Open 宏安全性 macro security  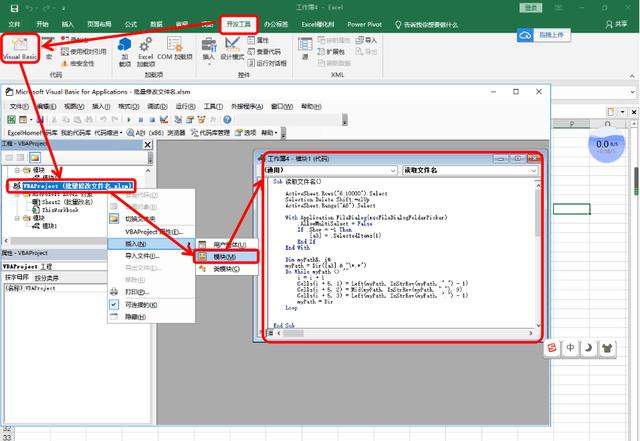(x=78, y=63)
